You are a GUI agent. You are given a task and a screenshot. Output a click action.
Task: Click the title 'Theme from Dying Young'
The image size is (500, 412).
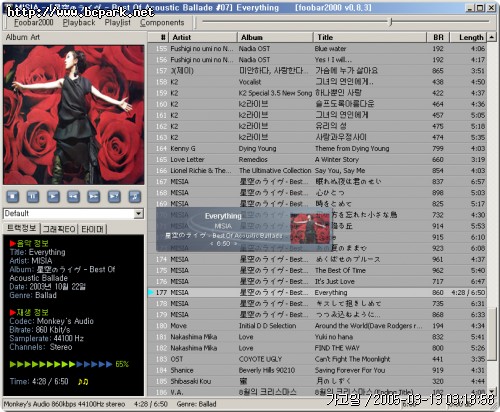click(x=352, y=148)
